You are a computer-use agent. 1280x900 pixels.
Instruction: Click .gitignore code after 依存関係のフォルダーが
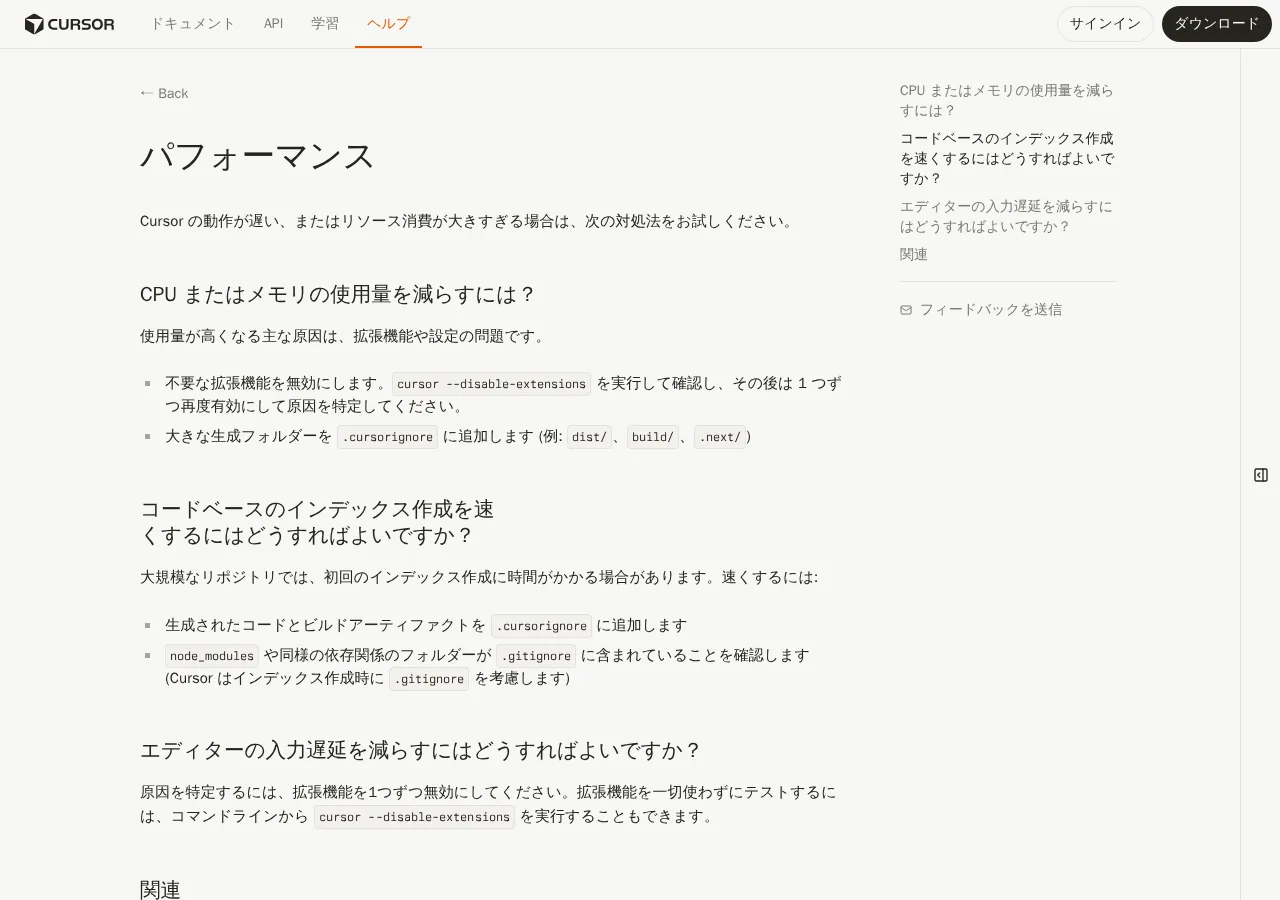[537, 656]
